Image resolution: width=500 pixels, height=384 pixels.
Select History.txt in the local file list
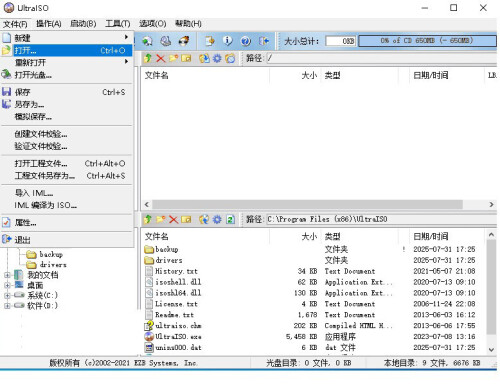click(177, 271)
